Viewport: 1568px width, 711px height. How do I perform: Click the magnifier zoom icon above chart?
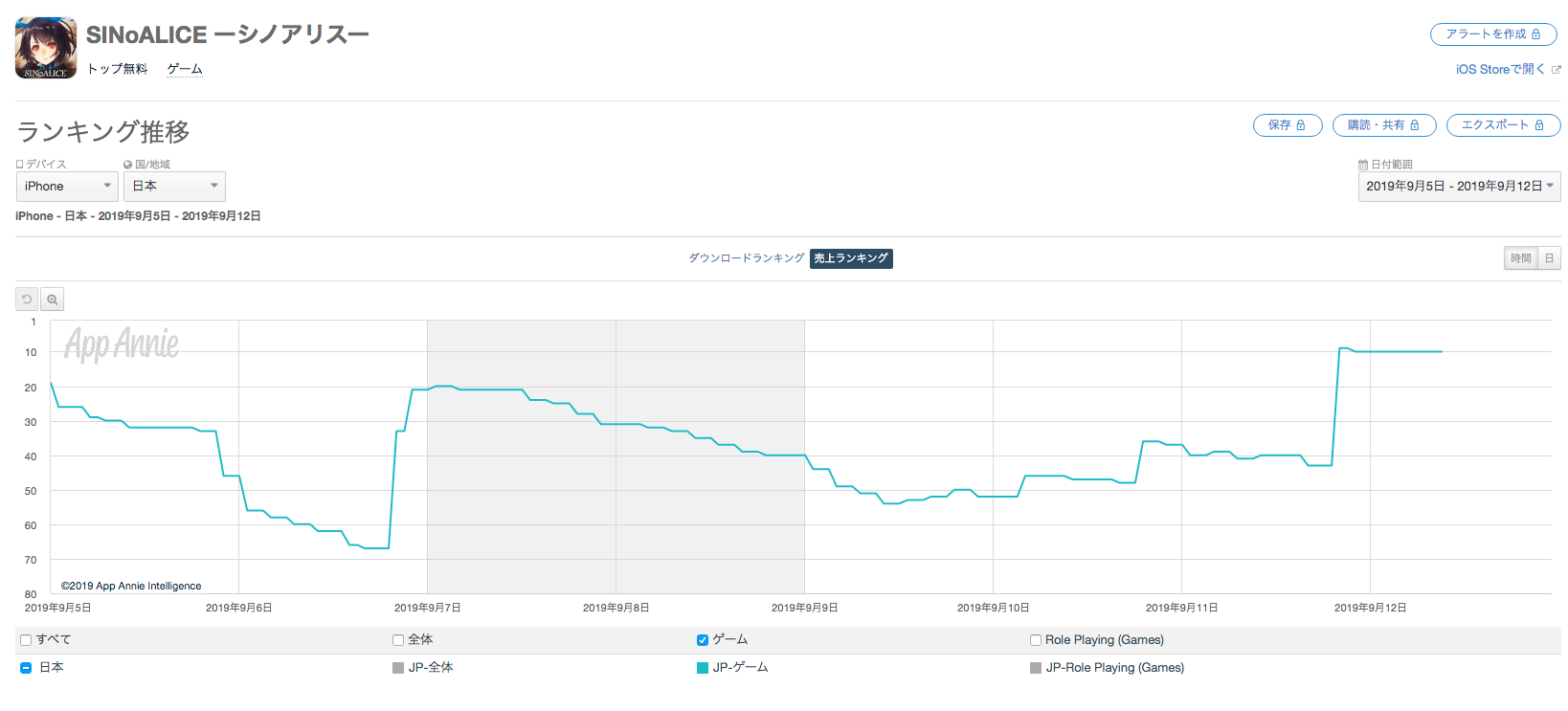(53, 300)
